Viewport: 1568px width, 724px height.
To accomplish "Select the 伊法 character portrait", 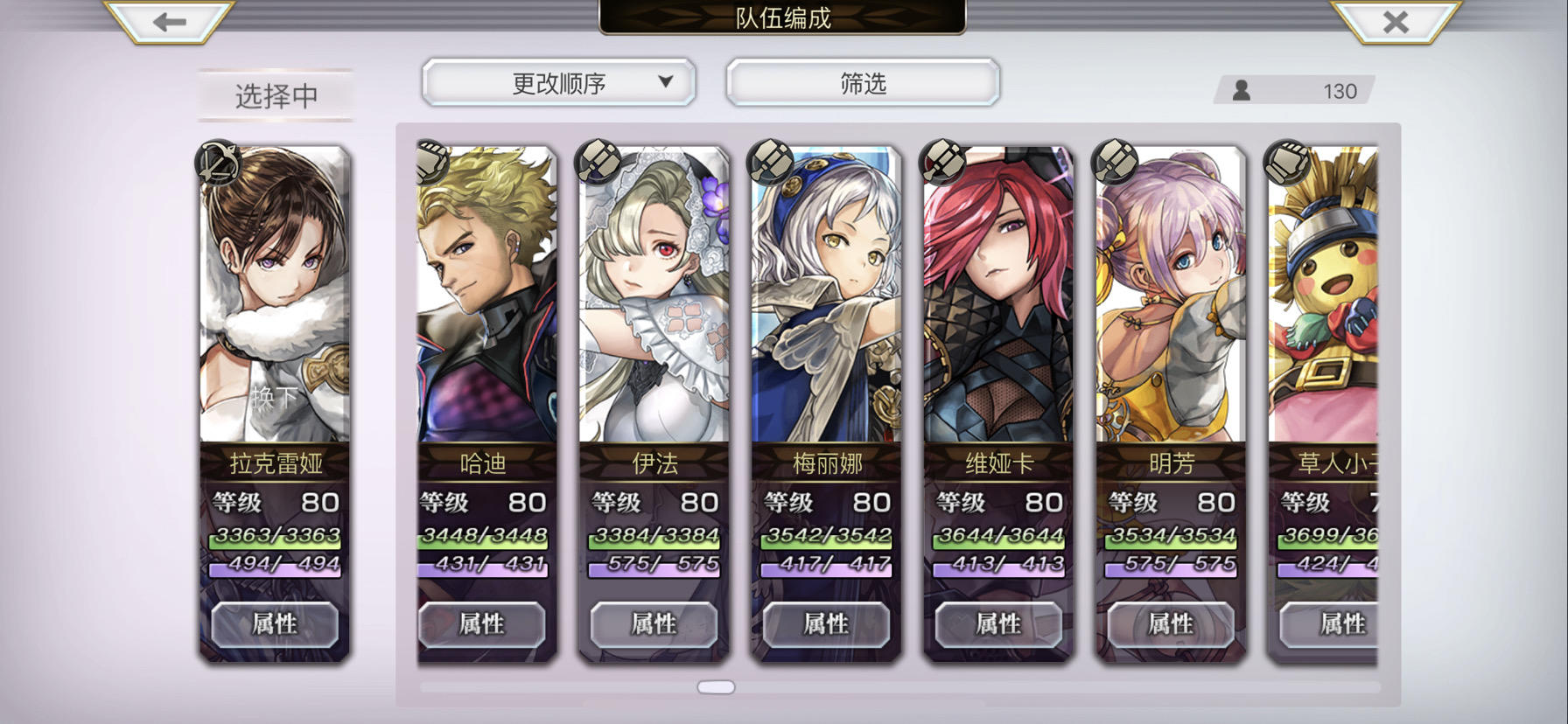I will (x=654, y=295).
